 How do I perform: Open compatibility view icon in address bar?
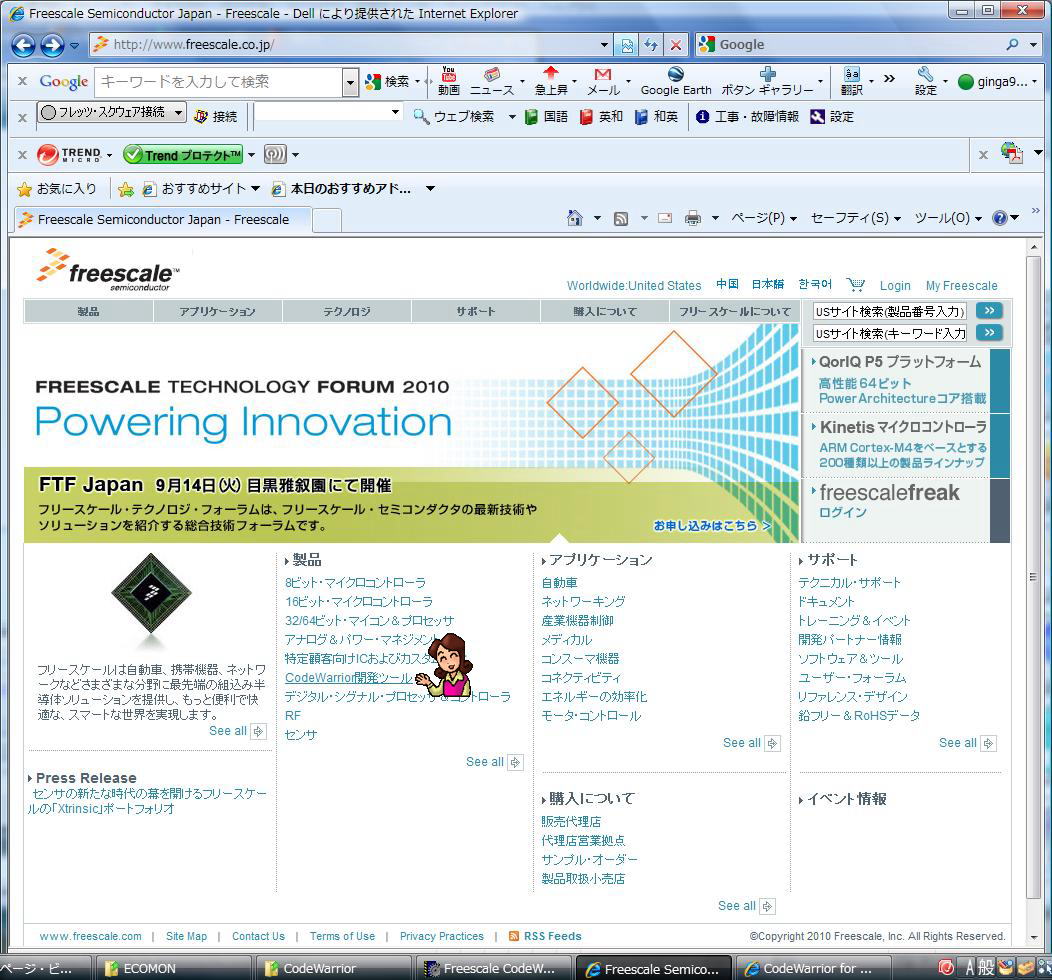coord(627,45)
